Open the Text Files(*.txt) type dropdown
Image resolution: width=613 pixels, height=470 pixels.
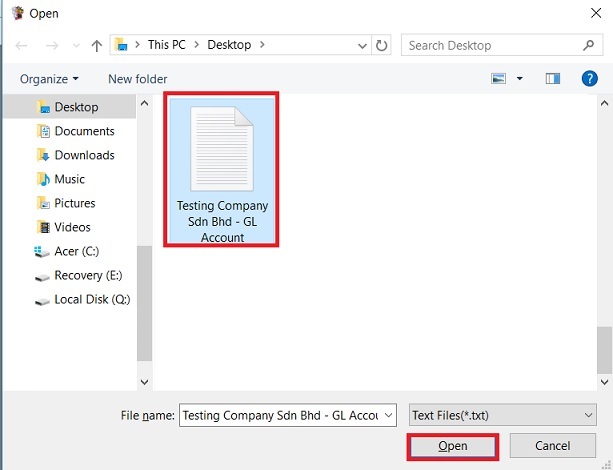[x=502, y=415]
